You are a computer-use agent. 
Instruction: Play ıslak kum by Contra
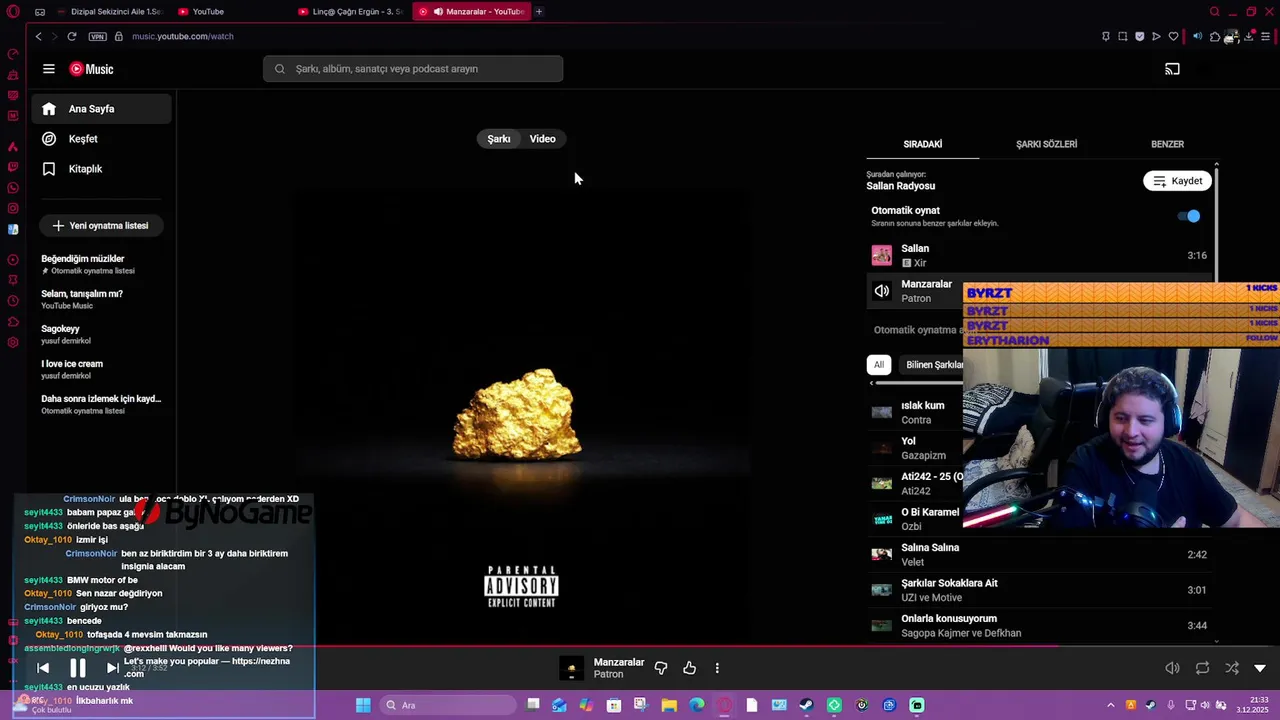[915, 413]
